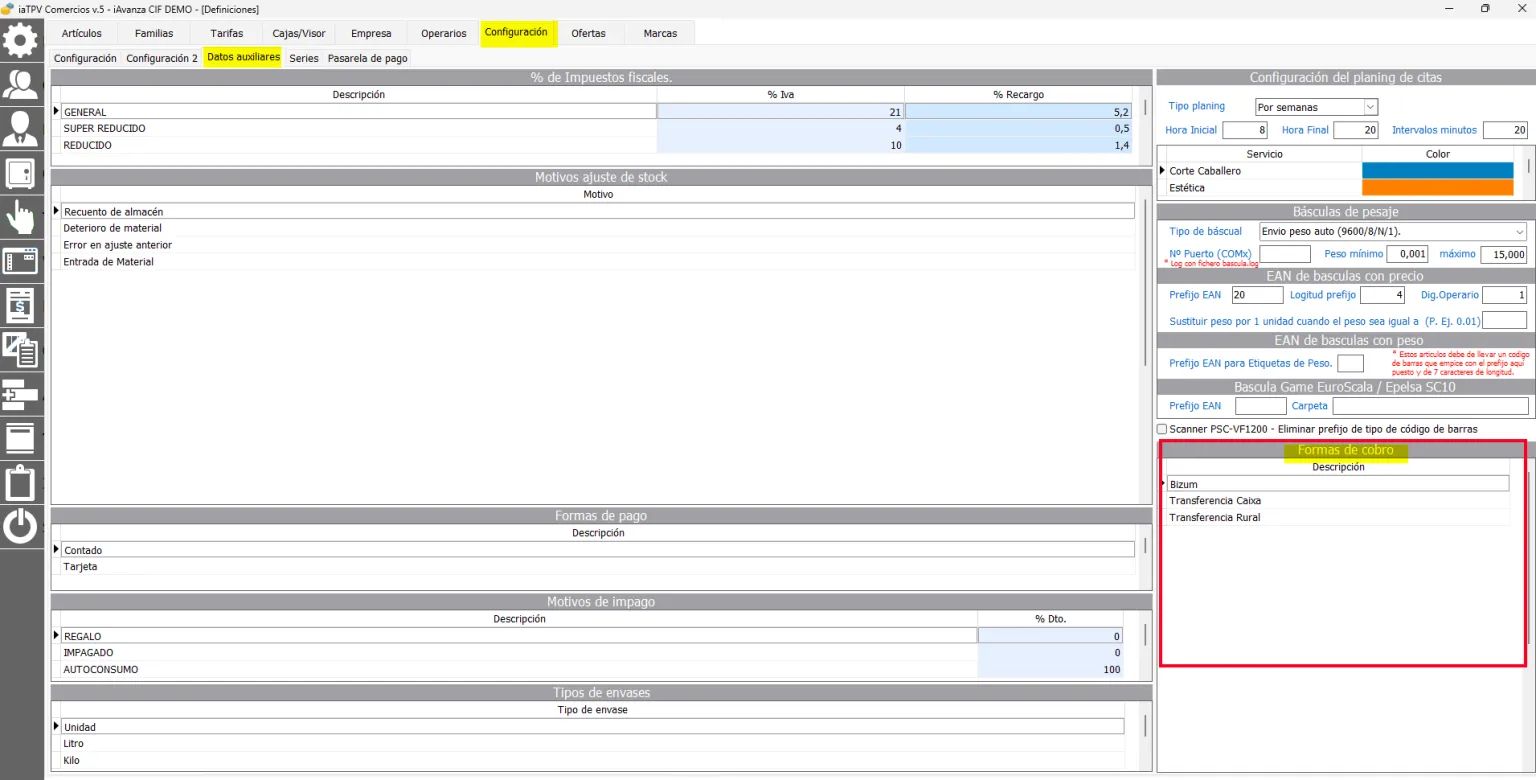Click the safe box icon in sidebar
This screenshot has width=1536, height=780.
point(21,172)
